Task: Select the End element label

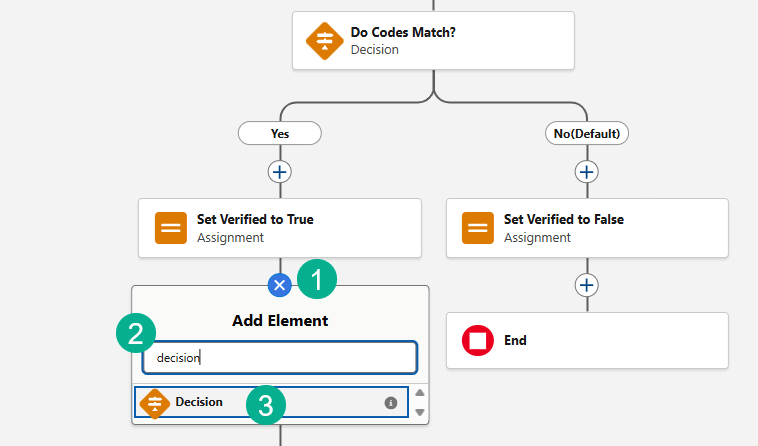Action: (515, 341)
